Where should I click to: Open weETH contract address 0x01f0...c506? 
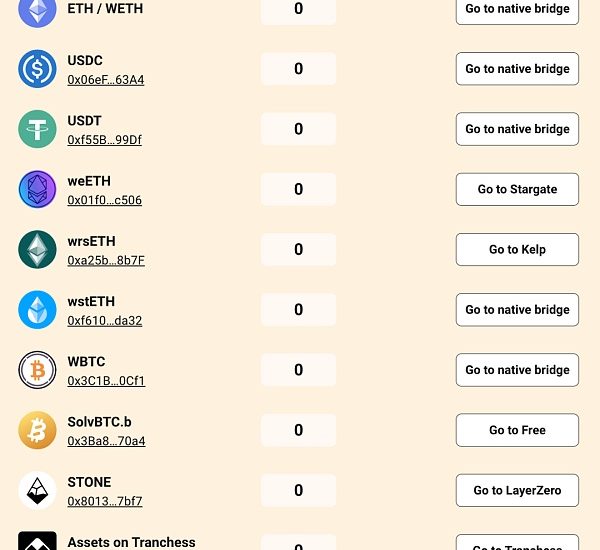tap(104, 200)
